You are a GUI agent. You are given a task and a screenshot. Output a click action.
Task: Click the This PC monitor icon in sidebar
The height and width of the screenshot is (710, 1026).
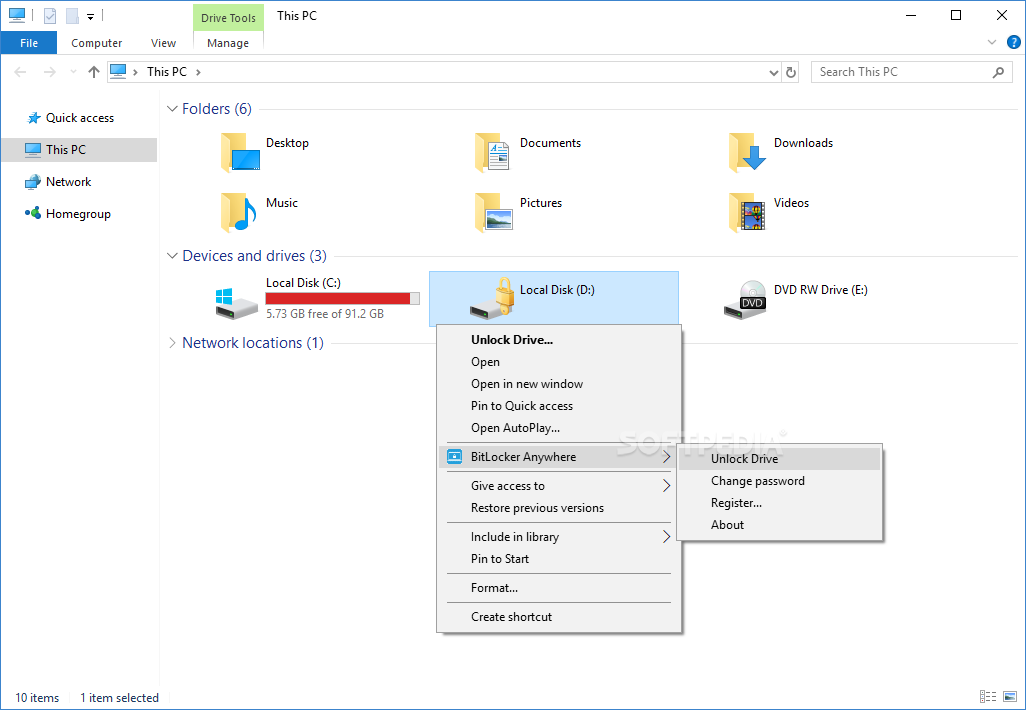click(x=33, y=150)
